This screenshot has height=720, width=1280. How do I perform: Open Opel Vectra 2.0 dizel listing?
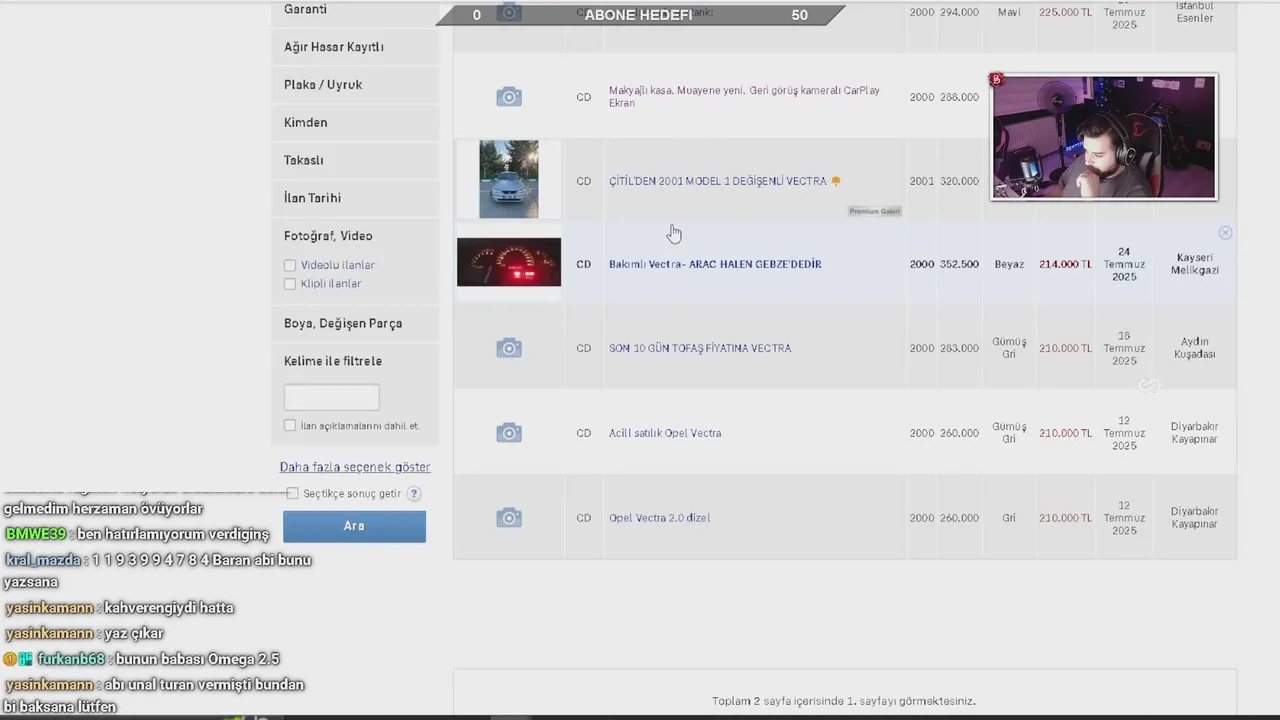tap(659, 518)
